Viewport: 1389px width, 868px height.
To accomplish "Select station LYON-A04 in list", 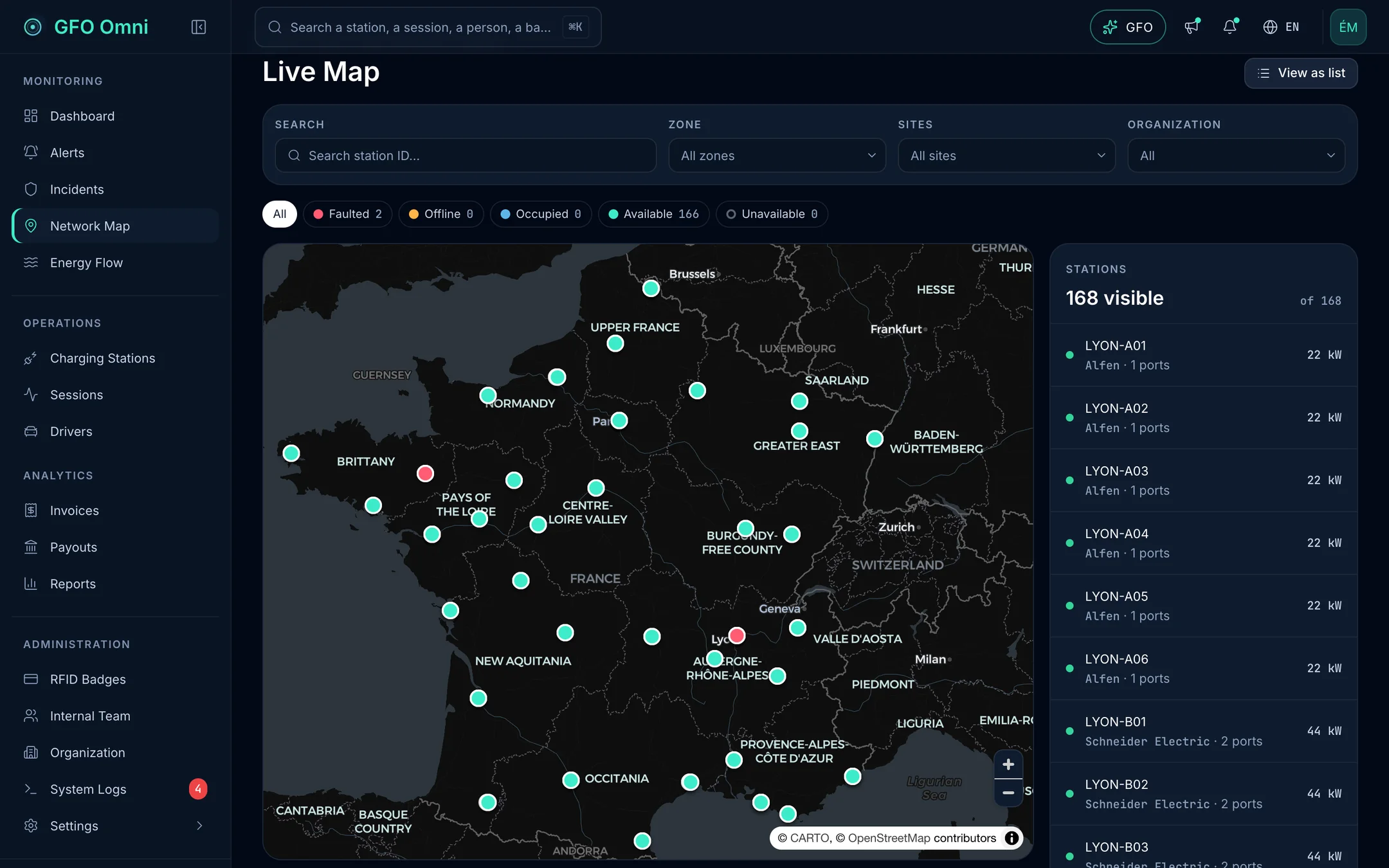I will [1204, 543].
